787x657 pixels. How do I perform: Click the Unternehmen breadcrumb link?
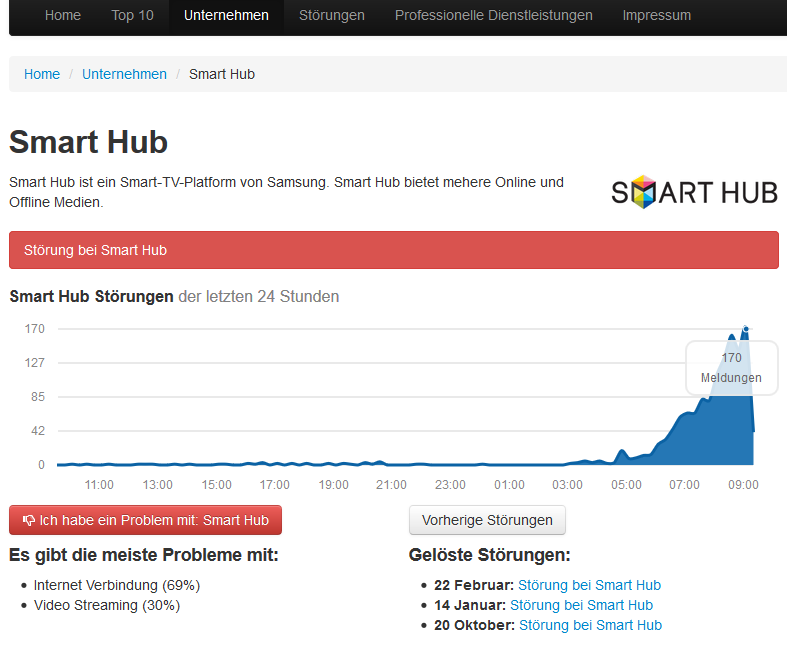tap(124, 74)
